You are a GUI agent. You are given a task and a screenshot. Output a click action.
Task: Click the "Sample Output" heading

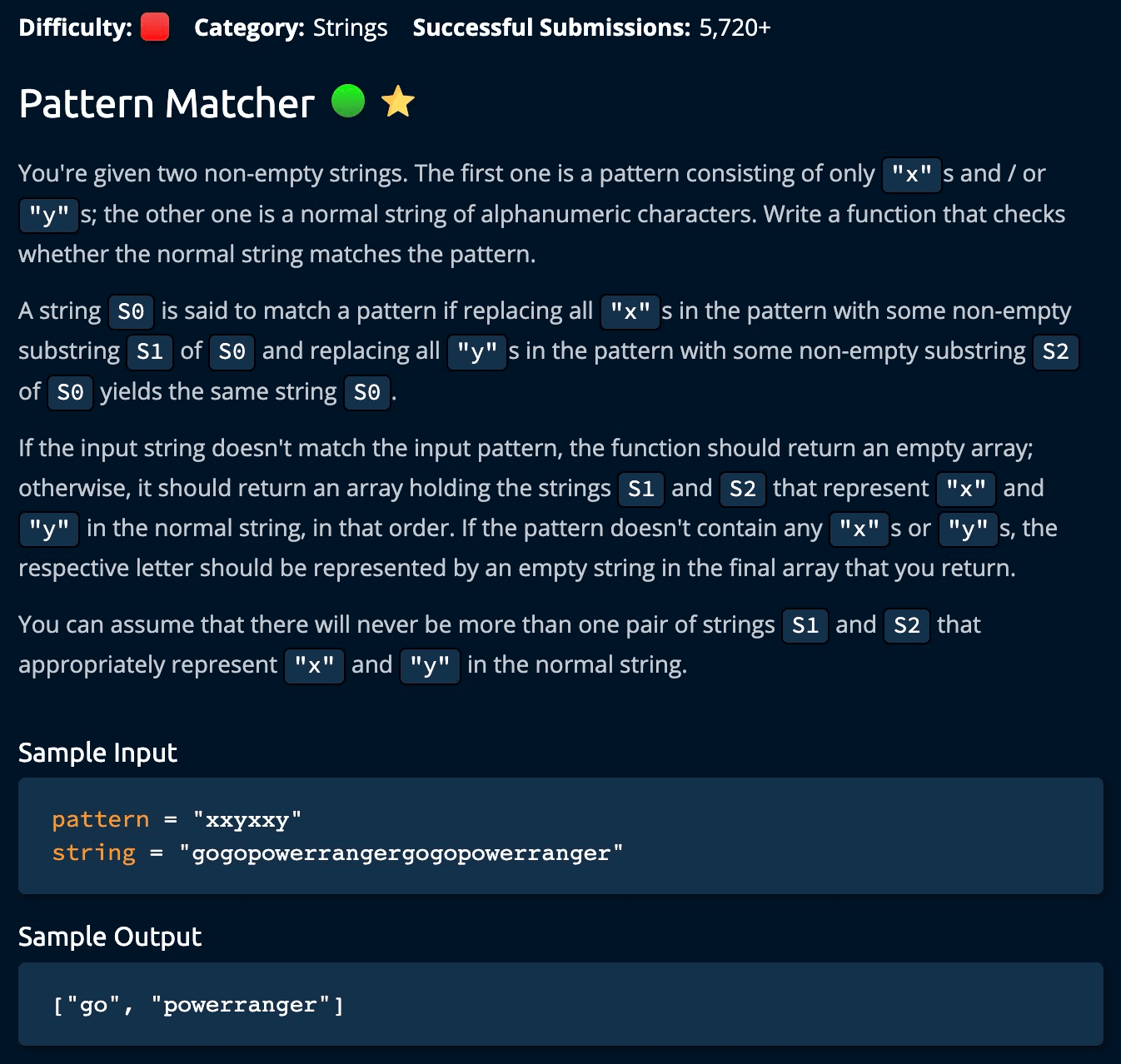point(110,937)
